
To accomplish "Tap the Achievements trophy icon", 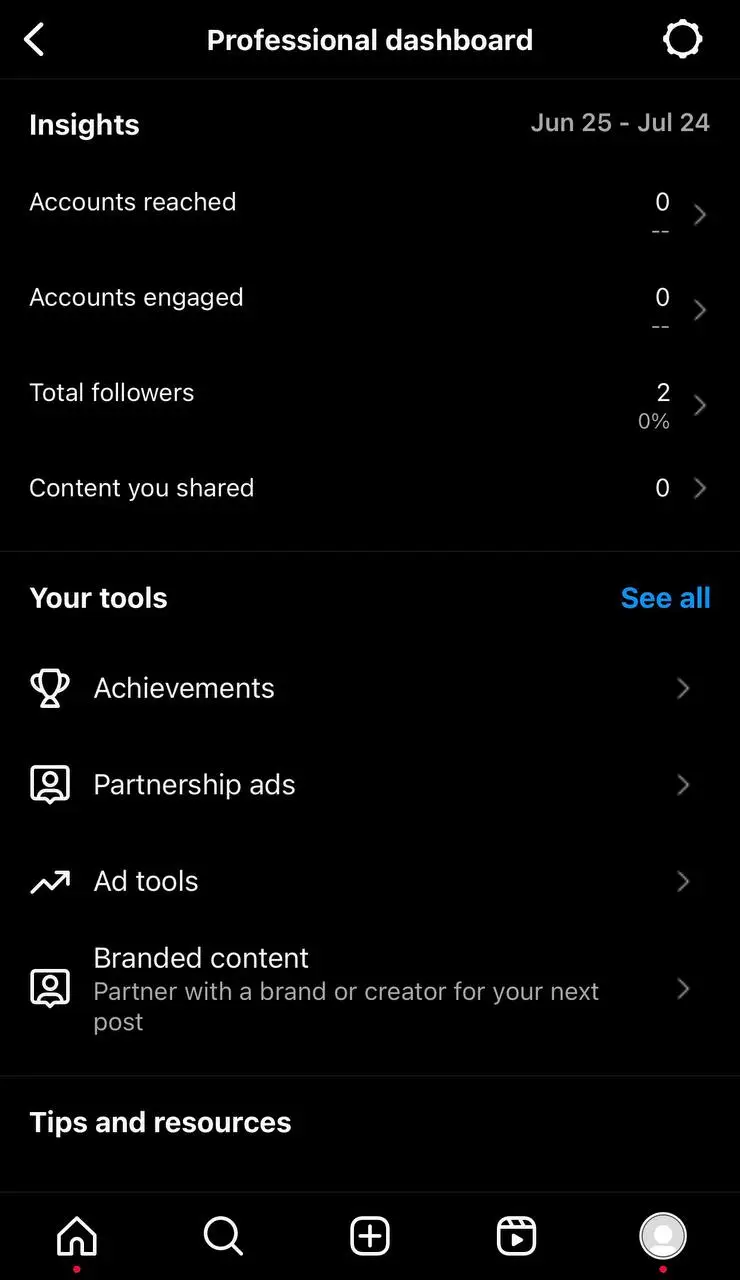I will pos(50,688).
